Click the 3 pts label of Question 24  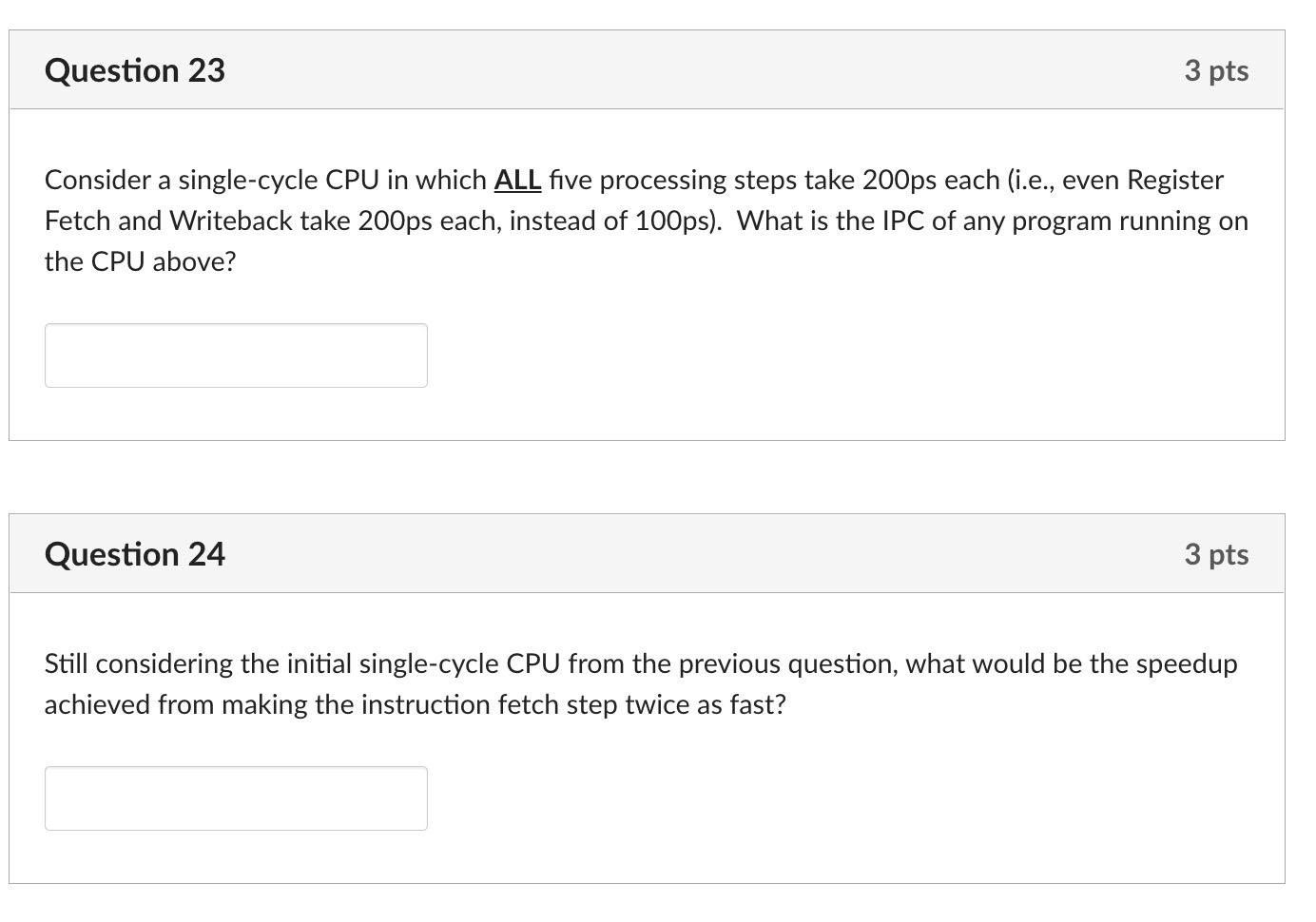[1216, 554]
